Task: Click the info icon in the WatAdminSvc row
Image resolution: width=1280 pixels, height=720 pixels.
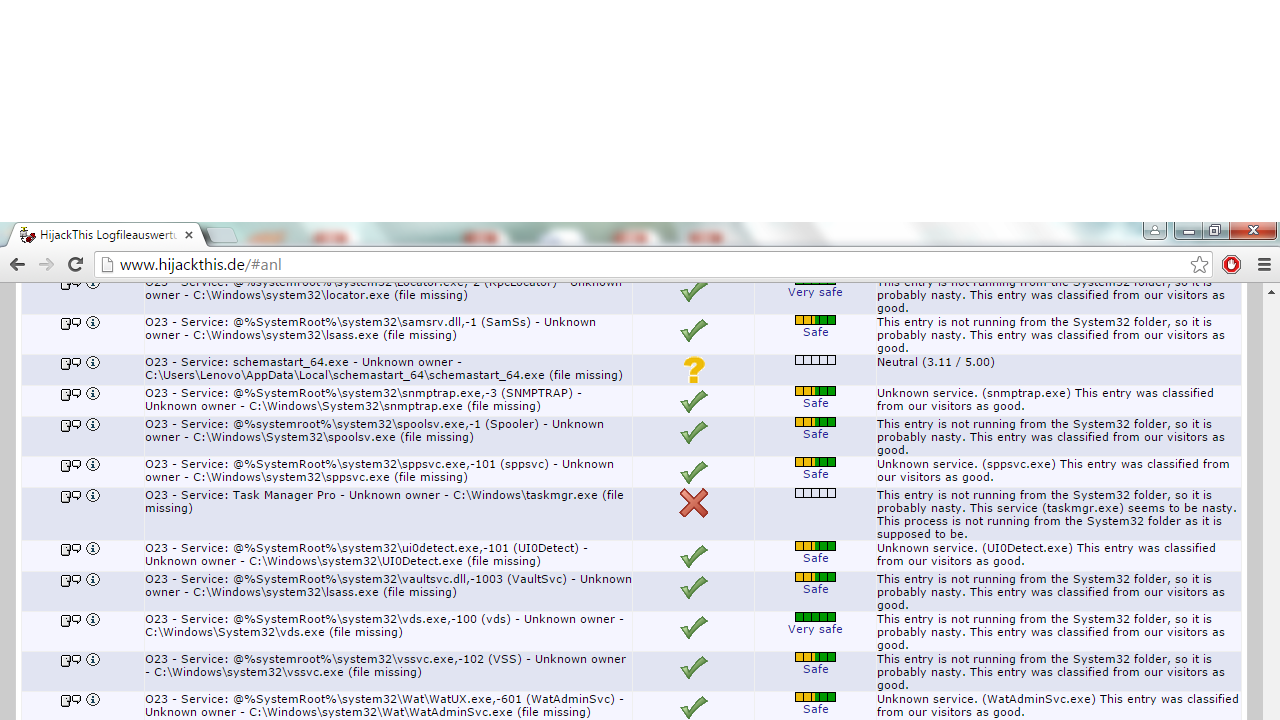Action: (93, 700)
